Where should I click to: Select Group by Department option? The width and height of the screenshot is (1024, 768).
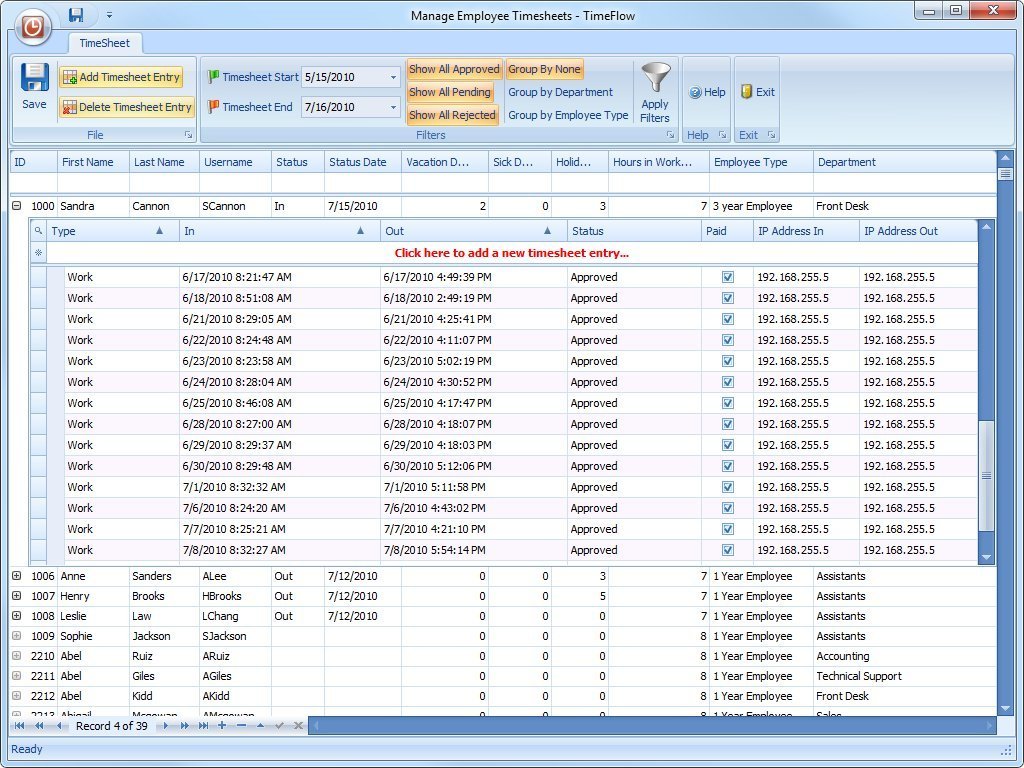(x=560, y=92)
